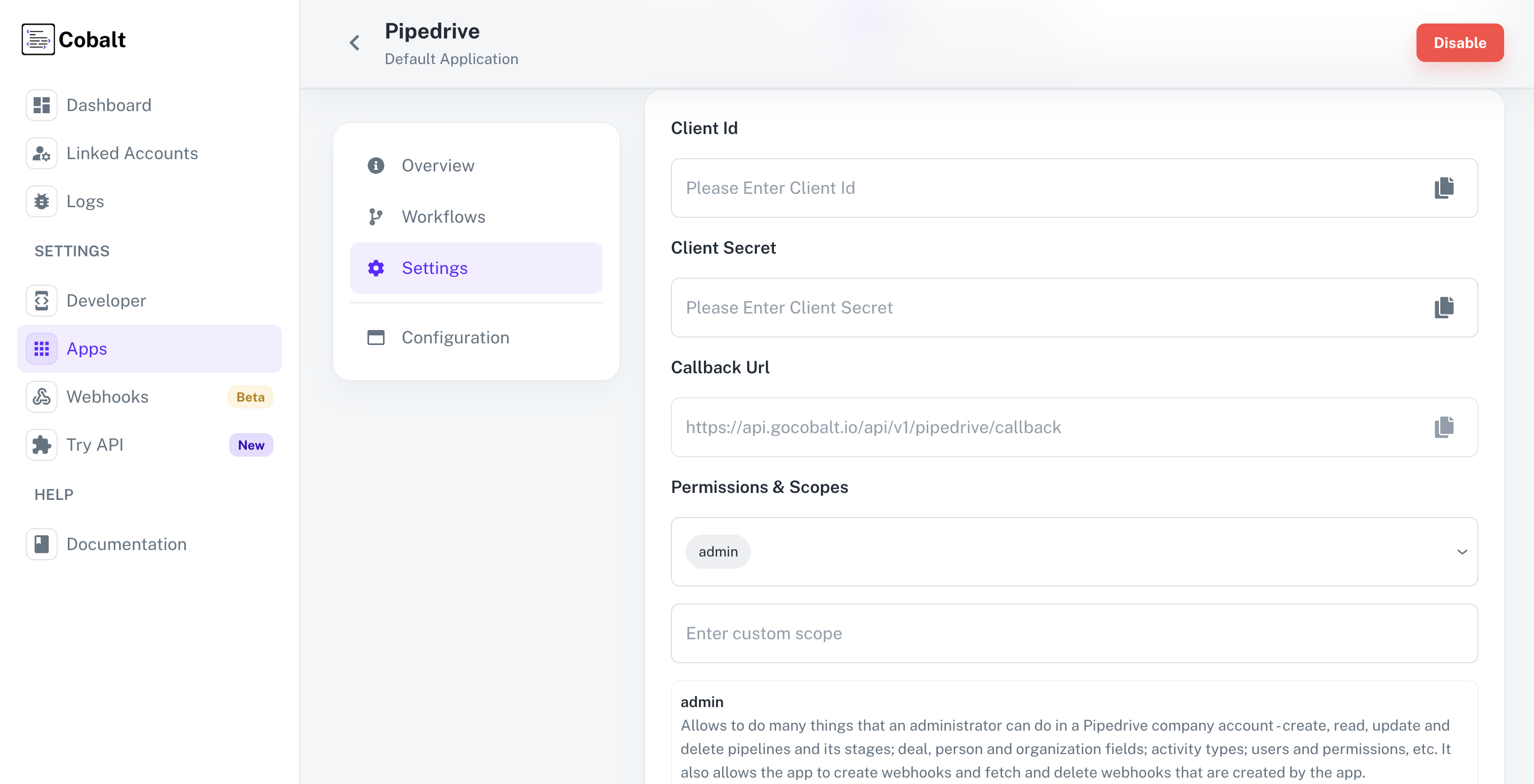Screen dimensions: 1534x784
Task: Focus the Client Id input field
Action: pos(1048,188)
